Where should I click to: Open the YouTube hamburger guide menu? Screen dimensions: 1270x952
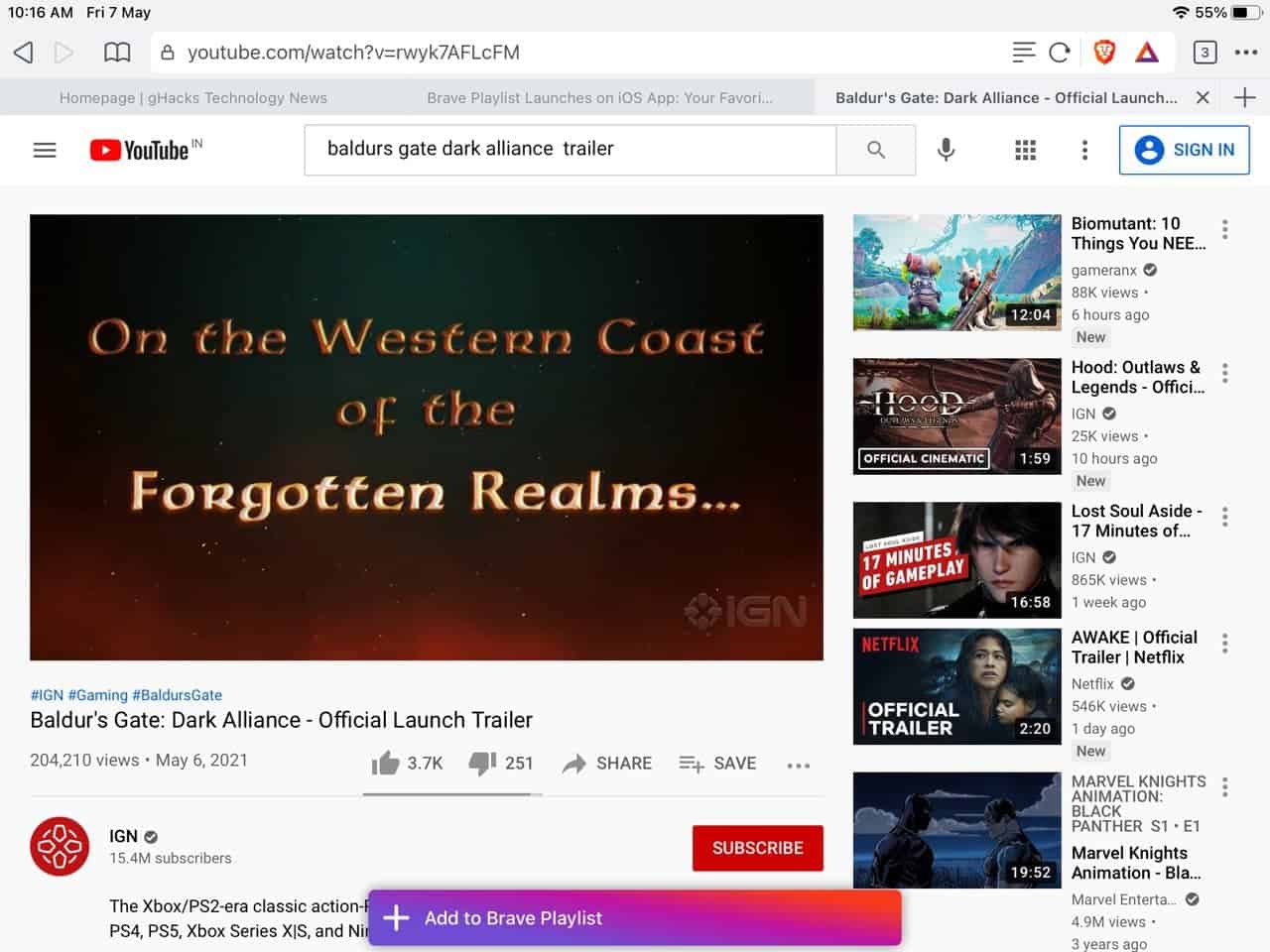[x=45, y=150]
